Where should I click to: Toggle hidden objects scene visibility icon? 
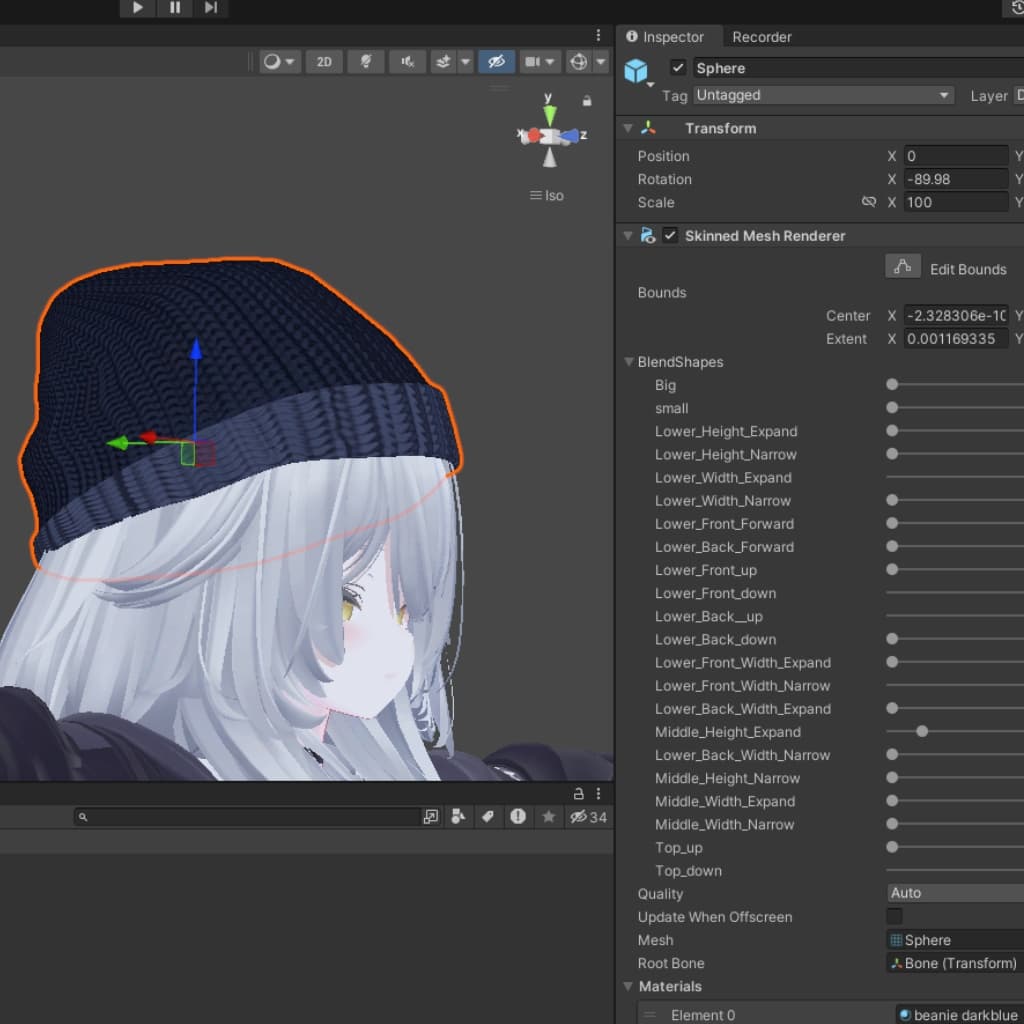[496, 61]
